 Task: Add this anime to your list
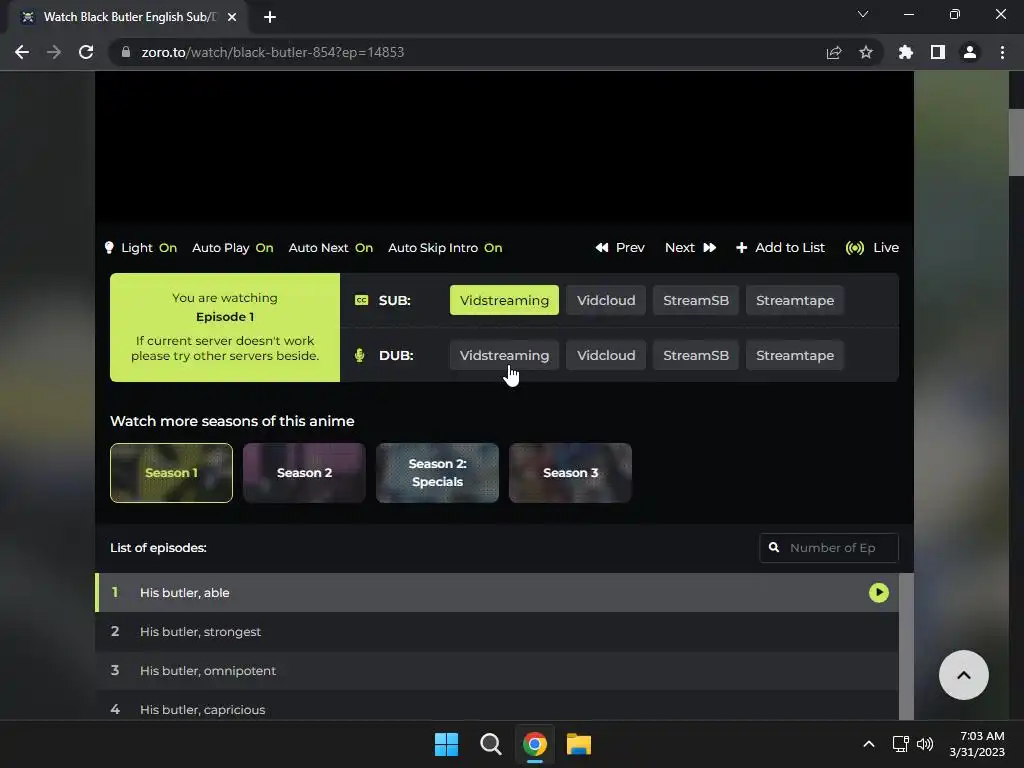(780, 248)
